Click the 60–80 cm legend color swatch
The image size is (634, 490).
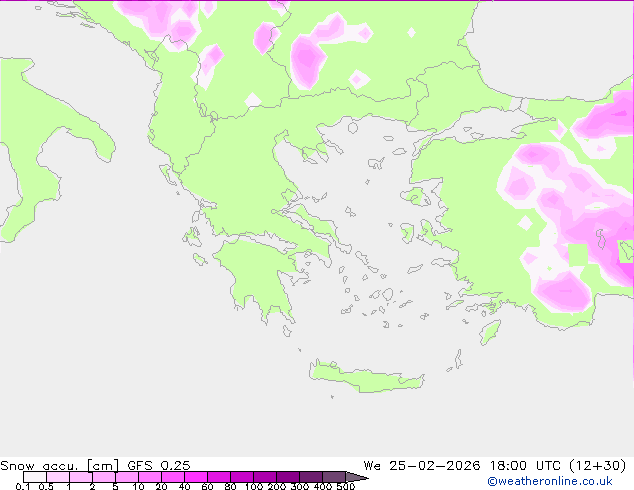(x=219, y=477)
